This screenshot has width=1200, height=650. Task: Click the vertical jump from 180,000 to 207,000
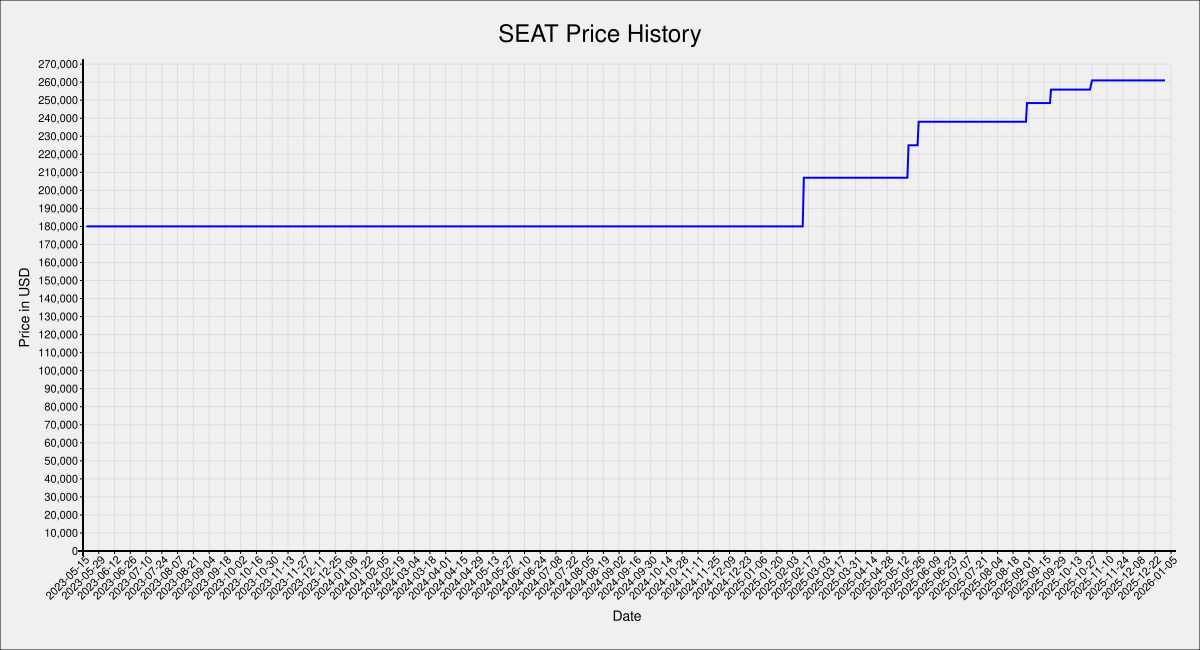coord(804,202)
